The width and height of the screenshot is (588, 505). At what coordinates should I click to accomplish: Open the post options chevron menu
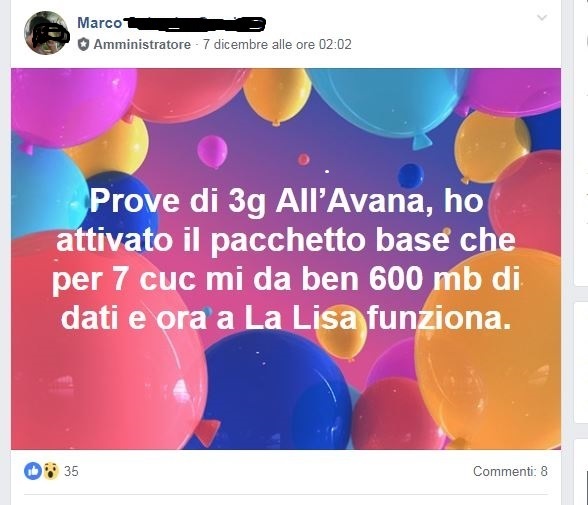click(x=542, y=17)
